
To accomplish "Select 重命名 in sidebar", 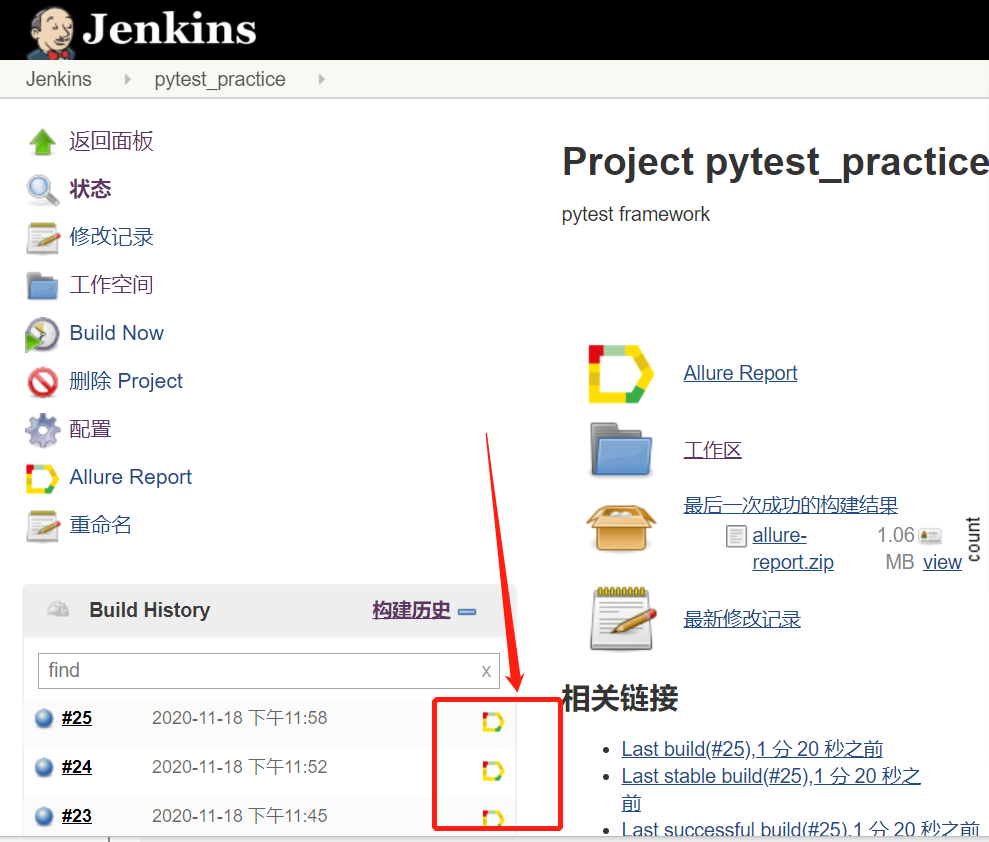I will click(100, 525).
